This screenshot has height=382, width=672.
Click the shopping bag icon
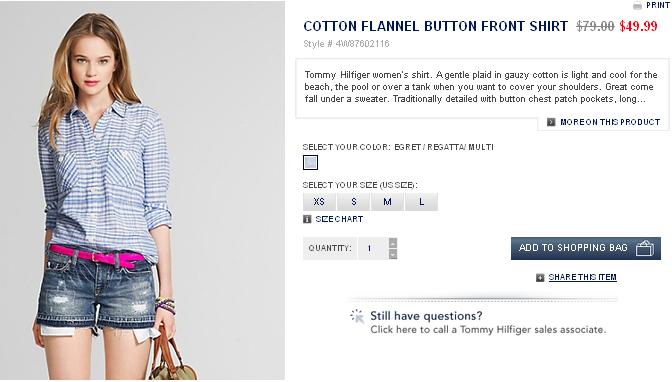tap(645, 248)
